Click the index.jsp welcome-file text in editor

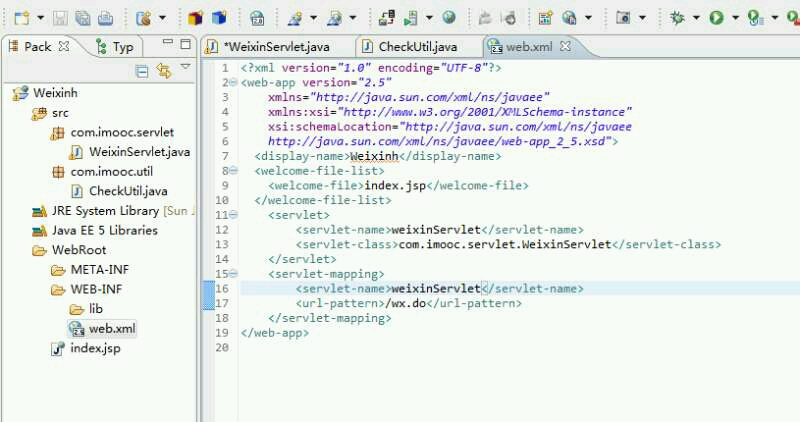[395, 186]
